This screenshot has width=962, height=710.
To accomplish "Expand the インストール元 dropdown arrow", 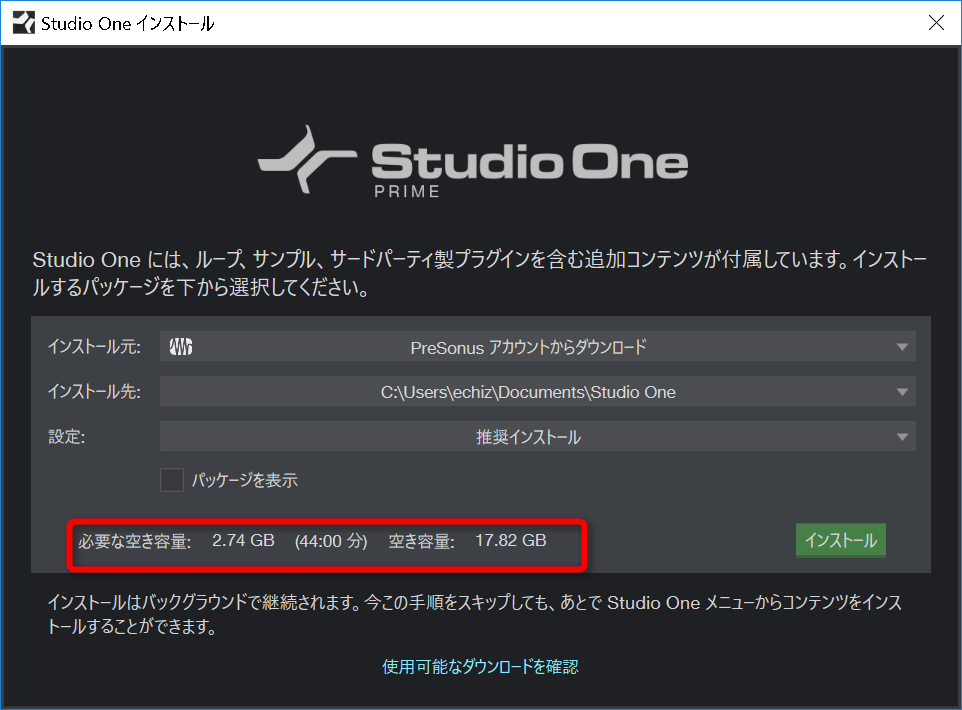I will [x=904, y=346].
